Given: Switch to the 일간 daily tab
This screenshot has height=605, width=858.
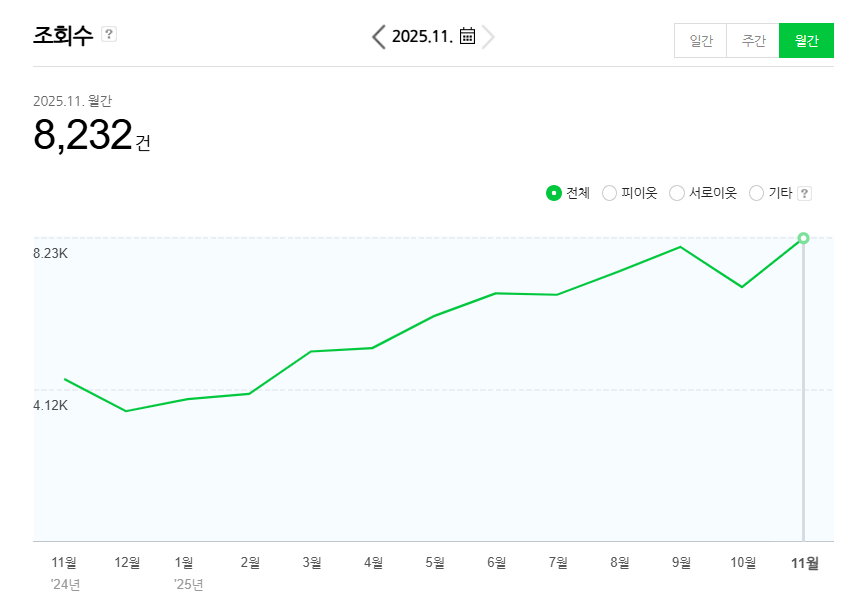Looking at the screenshot, I should point(700,41).
